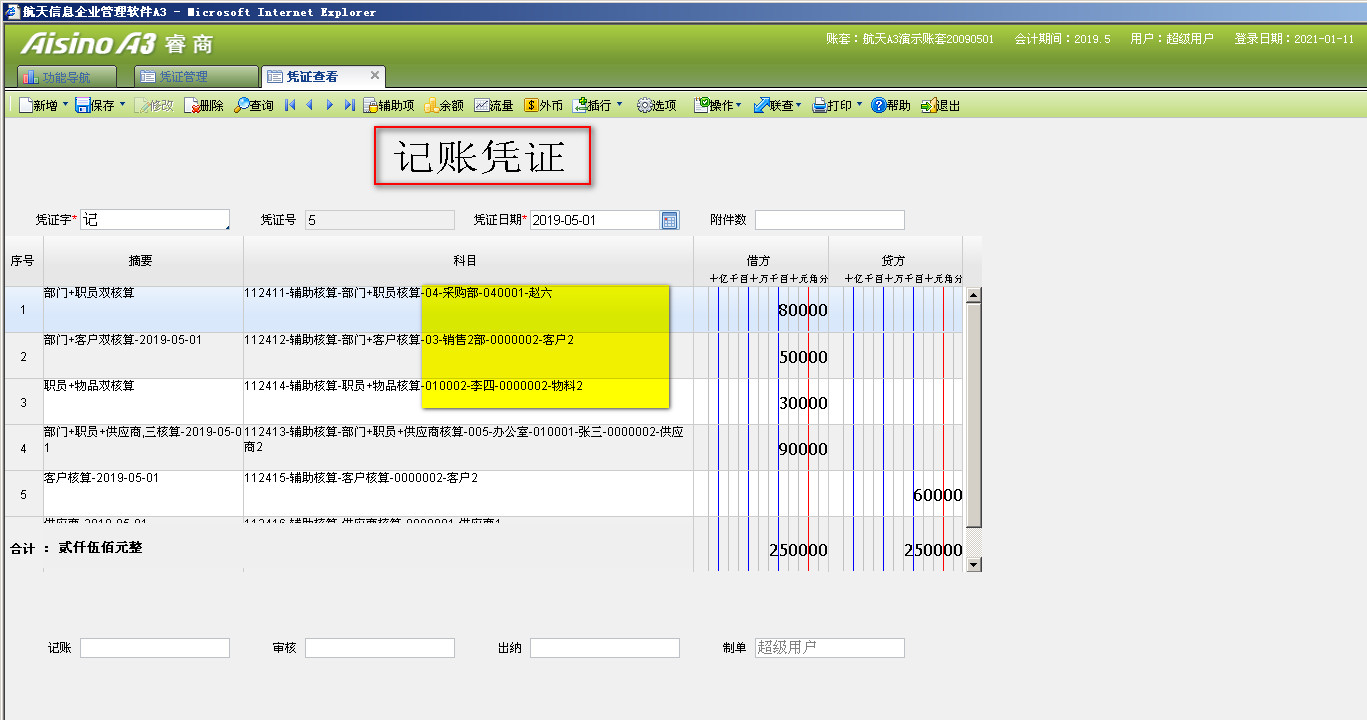Jump to the first voucher record
The width and height of the screenshot is (1367, 720).
tap(290, 105)
